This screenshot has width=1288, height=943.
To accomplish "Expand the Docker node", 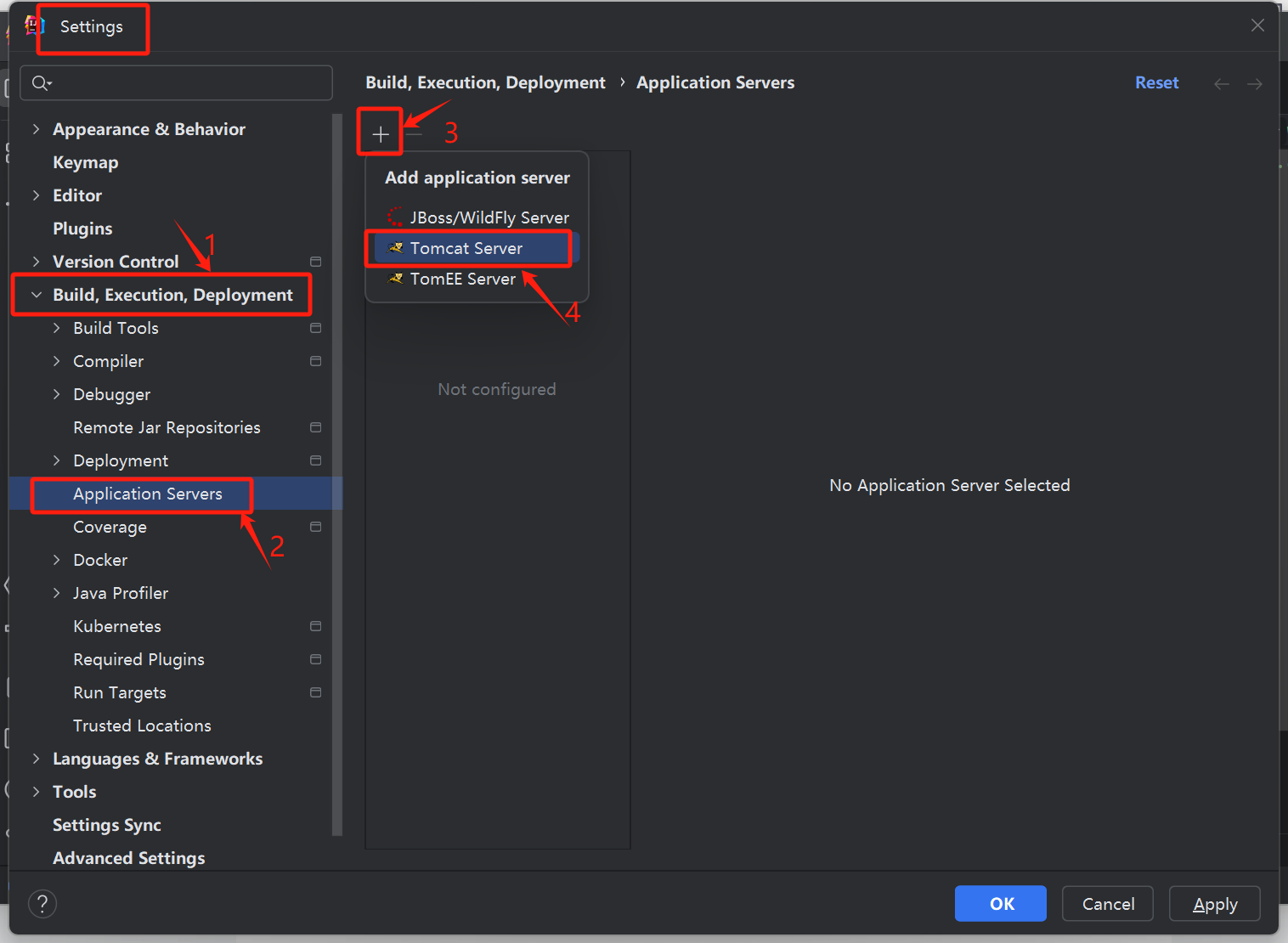I will pyautogui.click(x=56, y=560).
